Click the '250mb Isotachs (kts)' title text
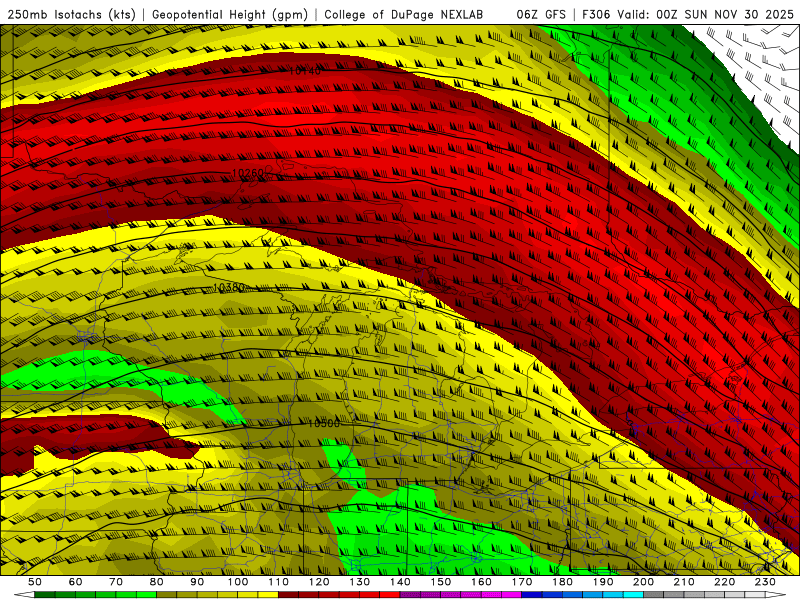 pyautogui.click(x=71, y=15)
